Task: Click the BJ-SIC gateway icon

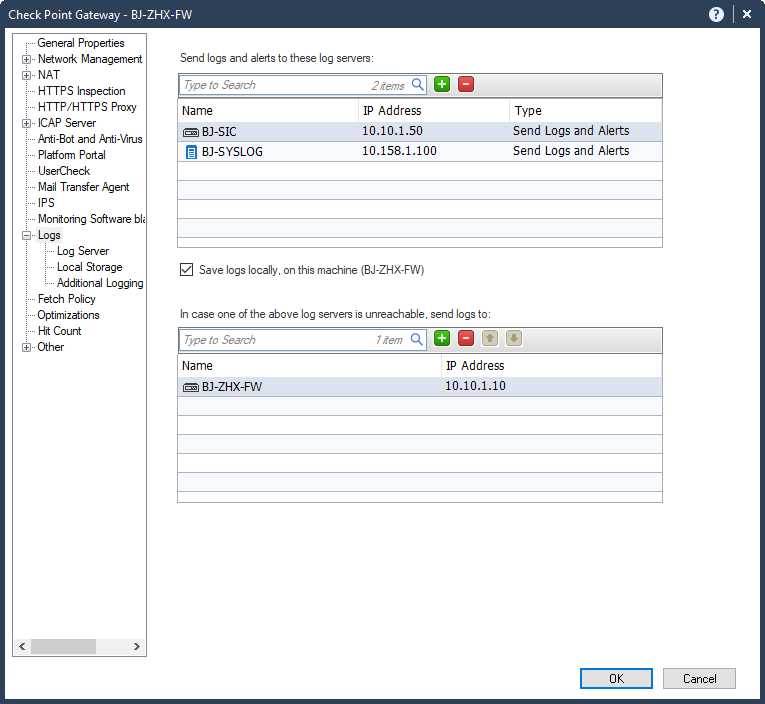Action: [x=190, y=132]
